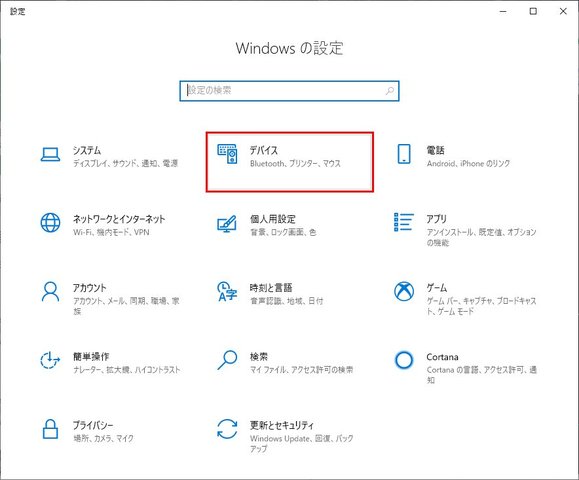Go to ネットワークとインターネット title
Screen dimensions: 579x480
click(119, 219)
